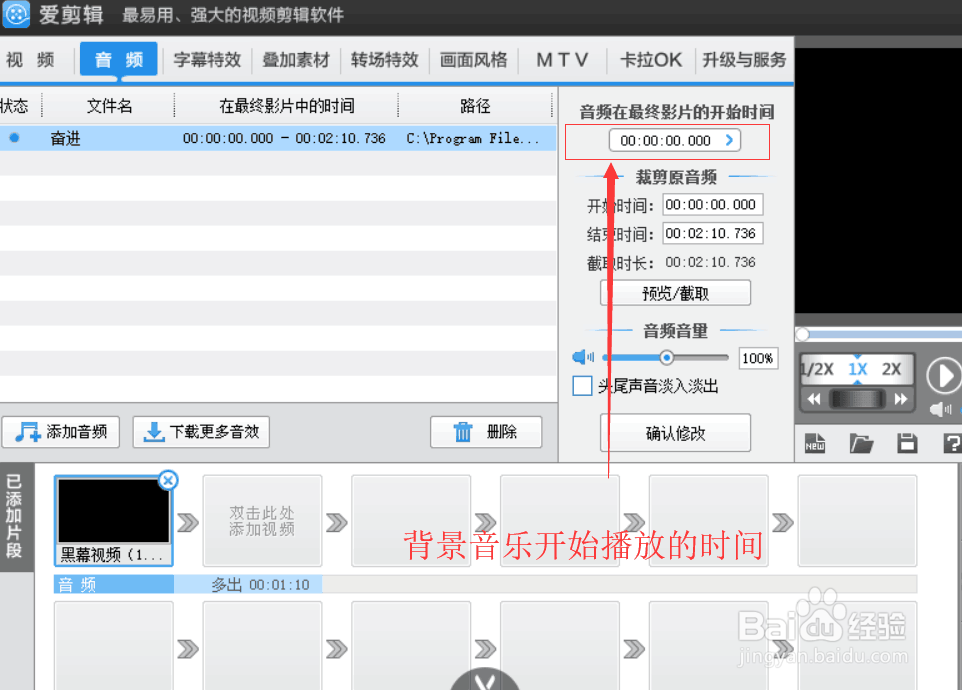Remove the 黑幕视频 clip with X icon
Screen dimensions: 962x690
[x=168, y=480]
